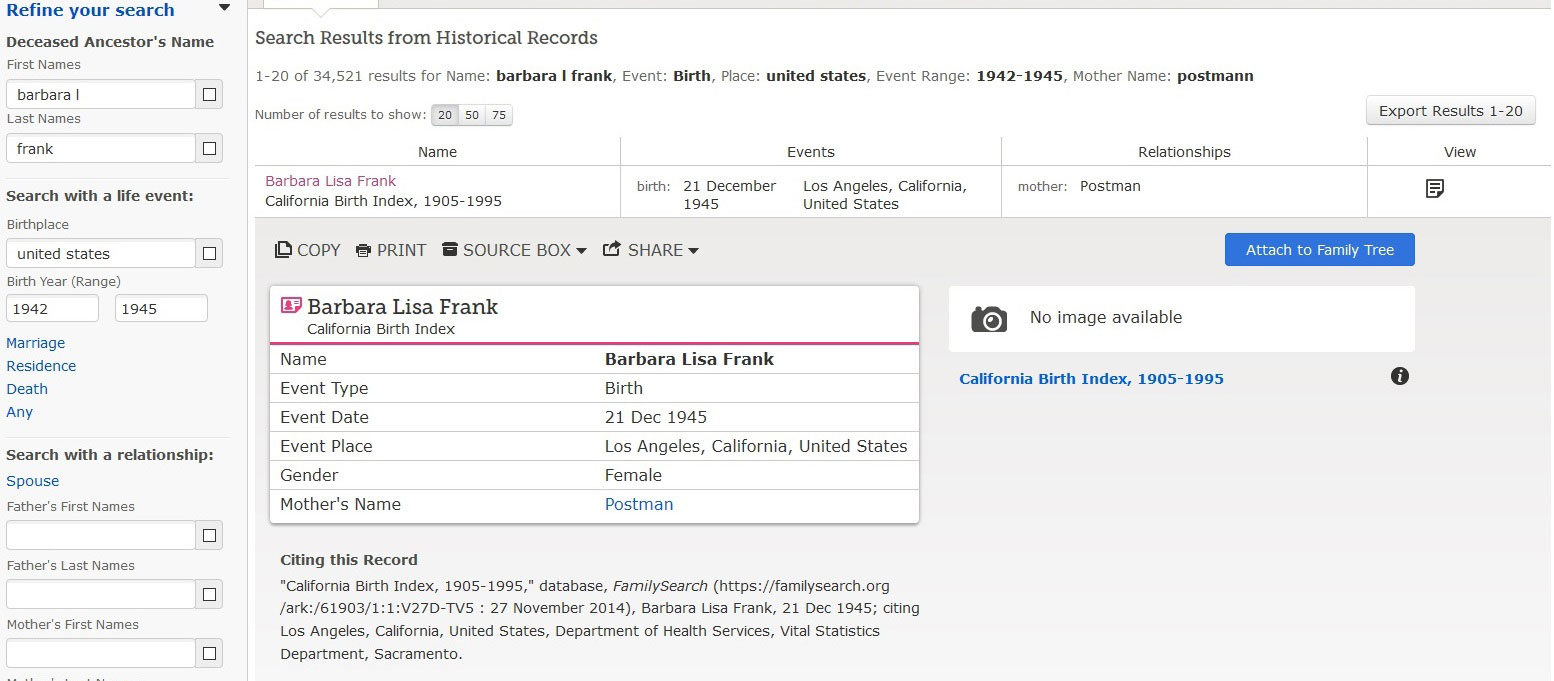Click the record details document icon

coord(1434,188)
